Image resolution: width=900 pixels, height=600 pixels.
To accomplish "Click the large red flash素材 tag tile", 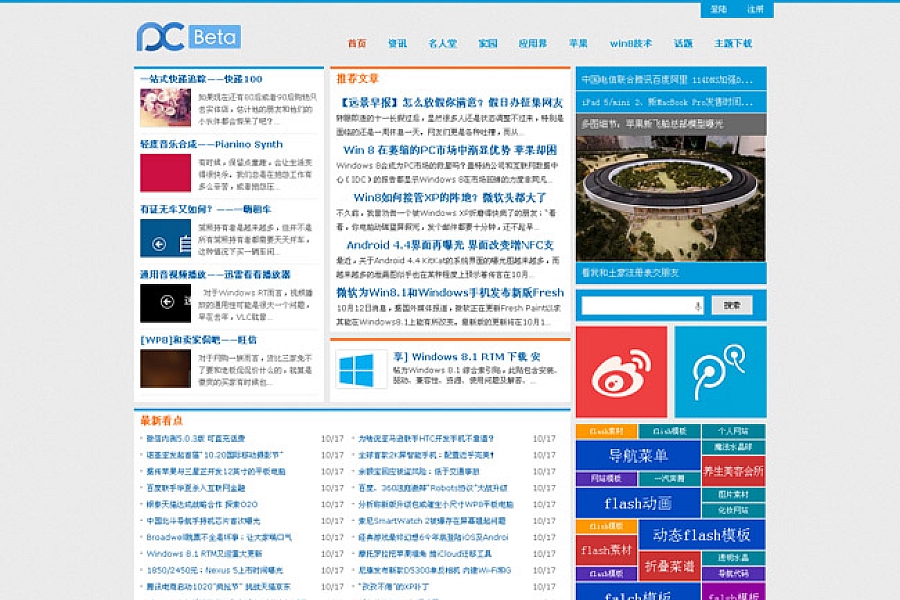I will pyautogui.click(x=606, y=551).
